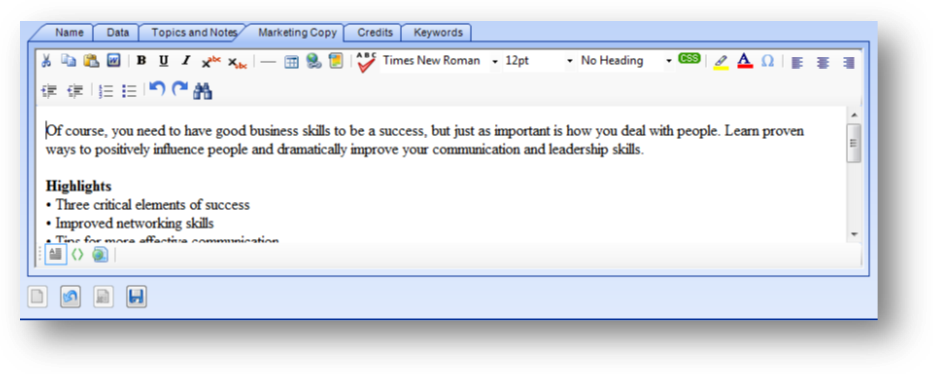Switch to the Keywords tab
This screenshot has width=933, height=374.
(437, 33)
